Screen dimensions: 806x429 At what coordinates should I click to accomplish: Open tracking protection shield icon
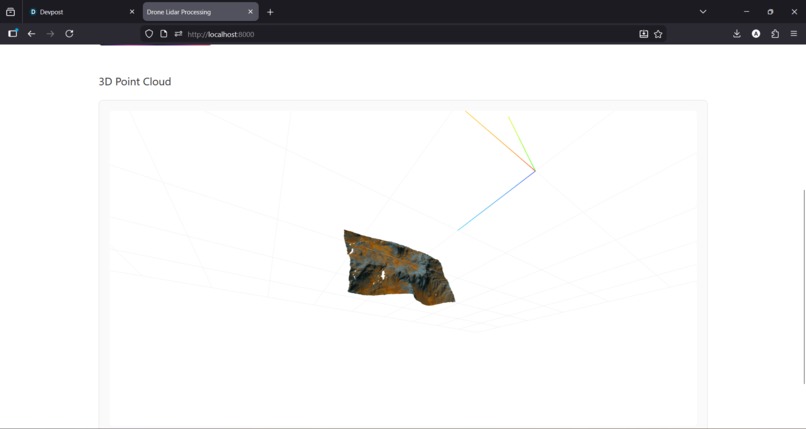[149, 34]
